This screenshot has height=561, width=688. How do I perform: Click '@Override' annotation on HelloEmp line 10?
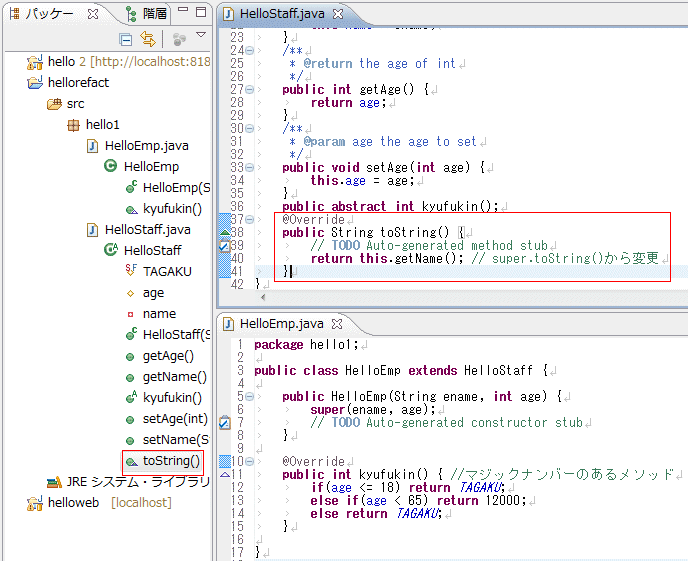[x=313, y=461]
